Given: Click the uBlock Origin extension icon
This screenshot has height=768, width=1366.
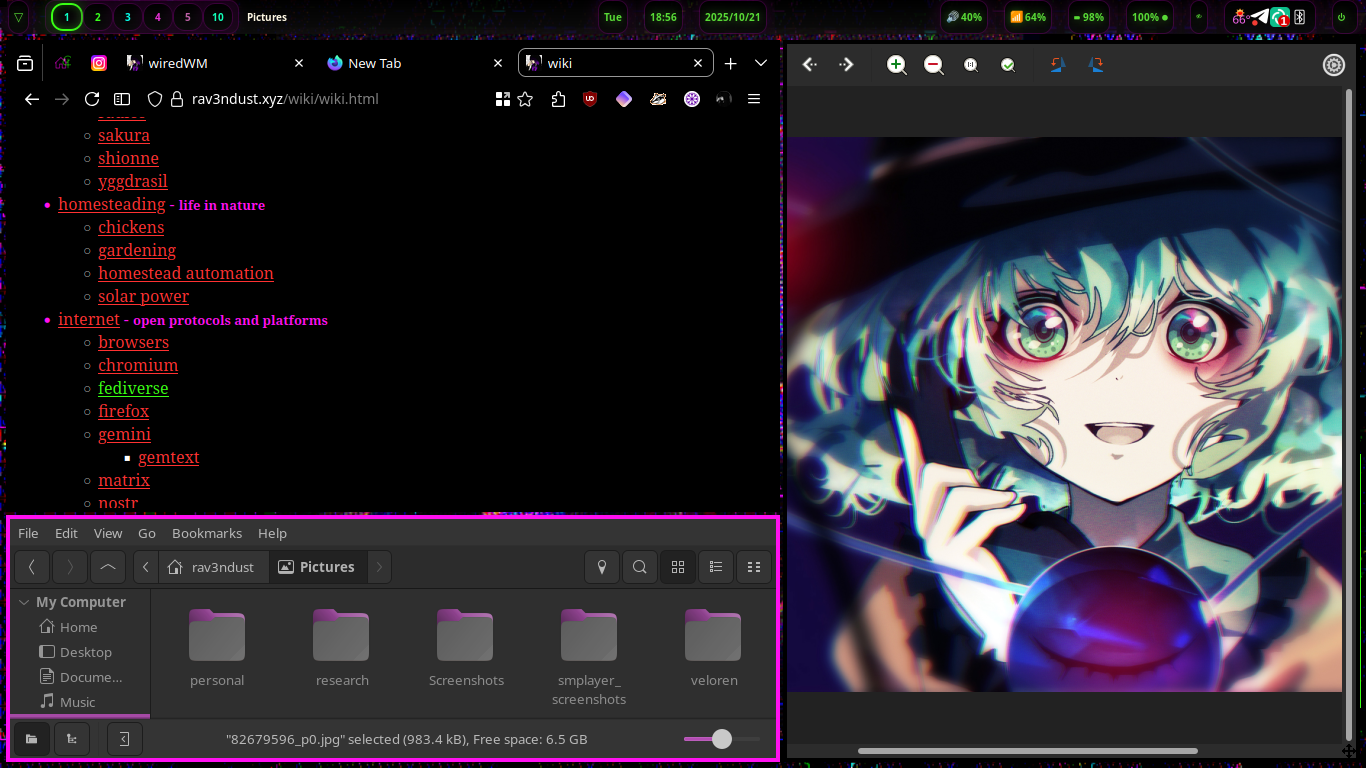Looking at the screenshot, I should [590, 99].
